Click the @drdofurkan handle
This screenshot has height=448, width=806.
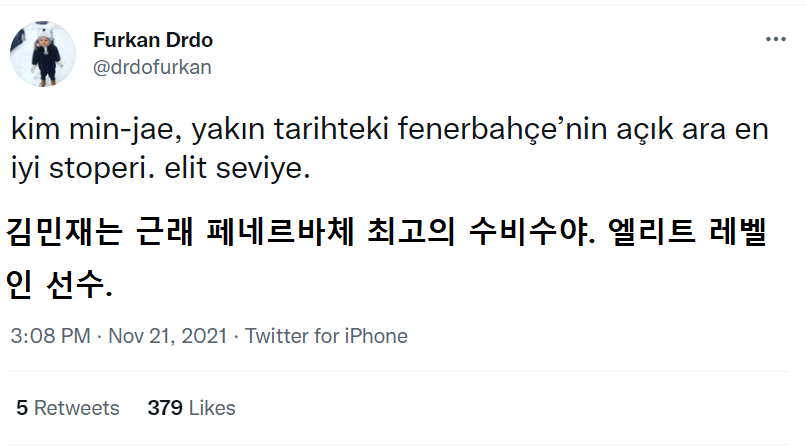point(151,67)
